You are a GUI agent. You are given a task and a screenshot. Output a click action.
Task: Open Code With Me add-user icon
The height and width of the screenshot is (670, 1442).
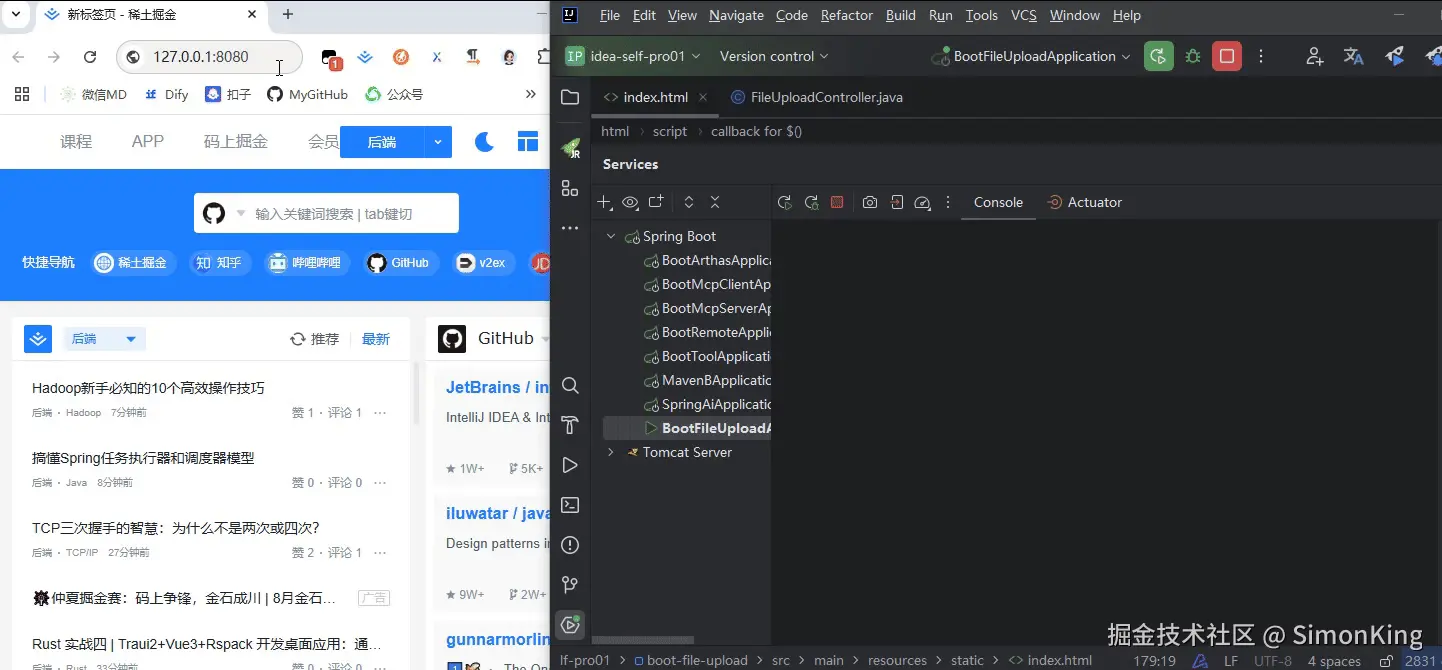tap(1315, 56)
